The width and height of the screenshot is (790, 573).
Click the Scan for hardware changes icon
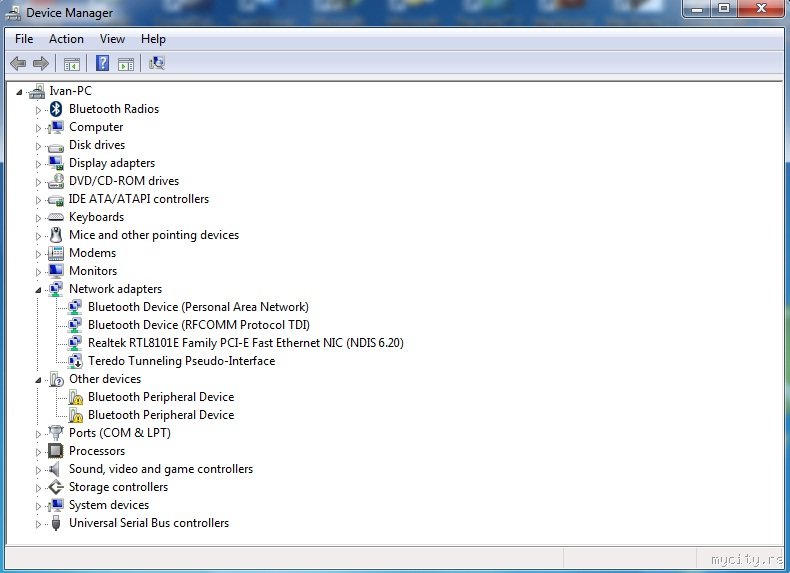tap(157, 63)
